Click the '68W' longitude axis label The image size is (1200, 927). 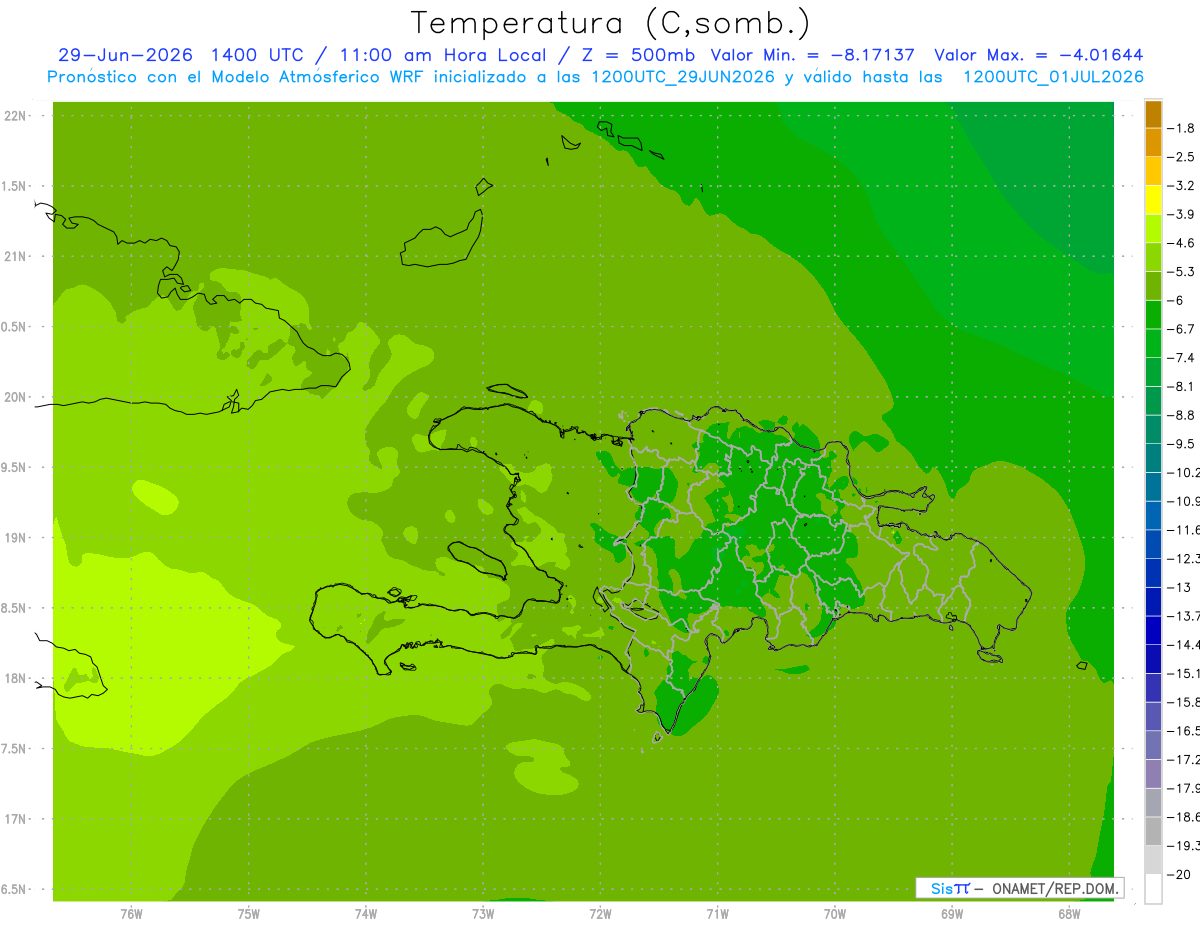click(1068, 914)
